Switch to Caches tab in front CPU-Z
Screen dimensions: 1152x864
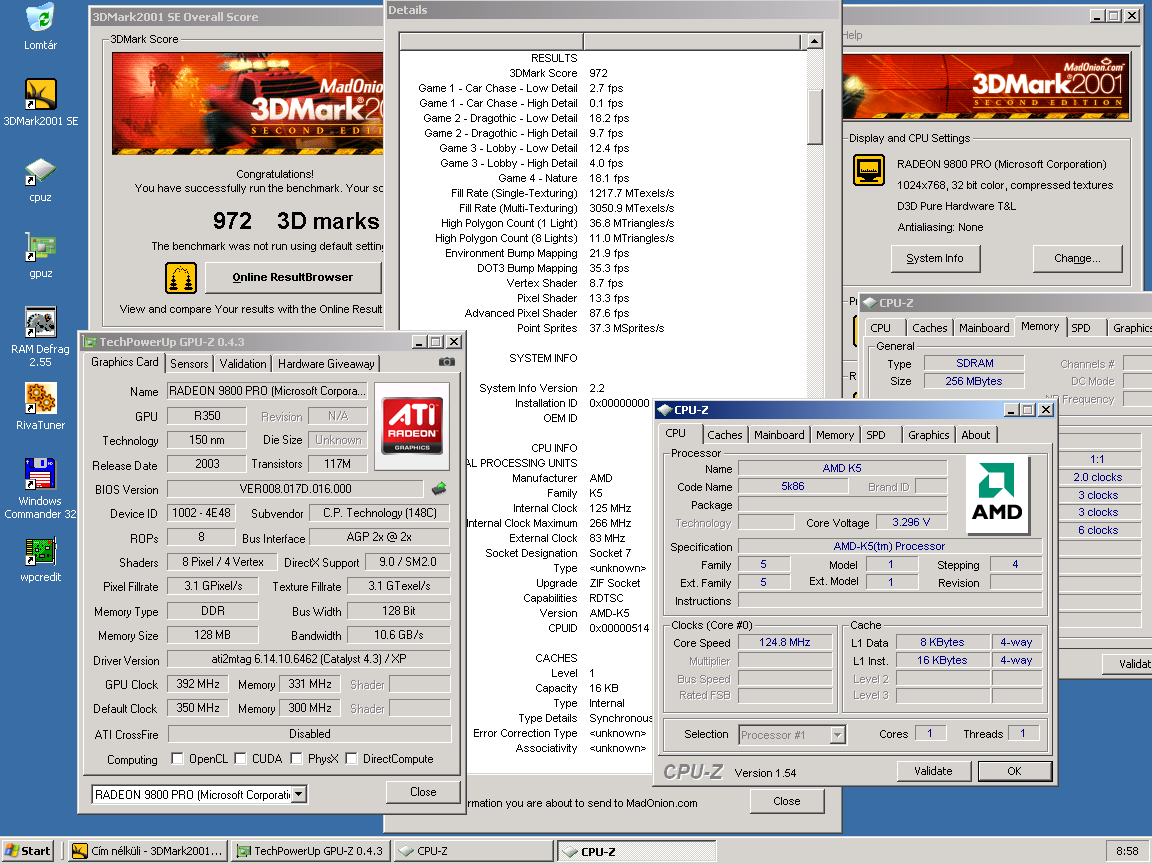[x=724, y=435]
